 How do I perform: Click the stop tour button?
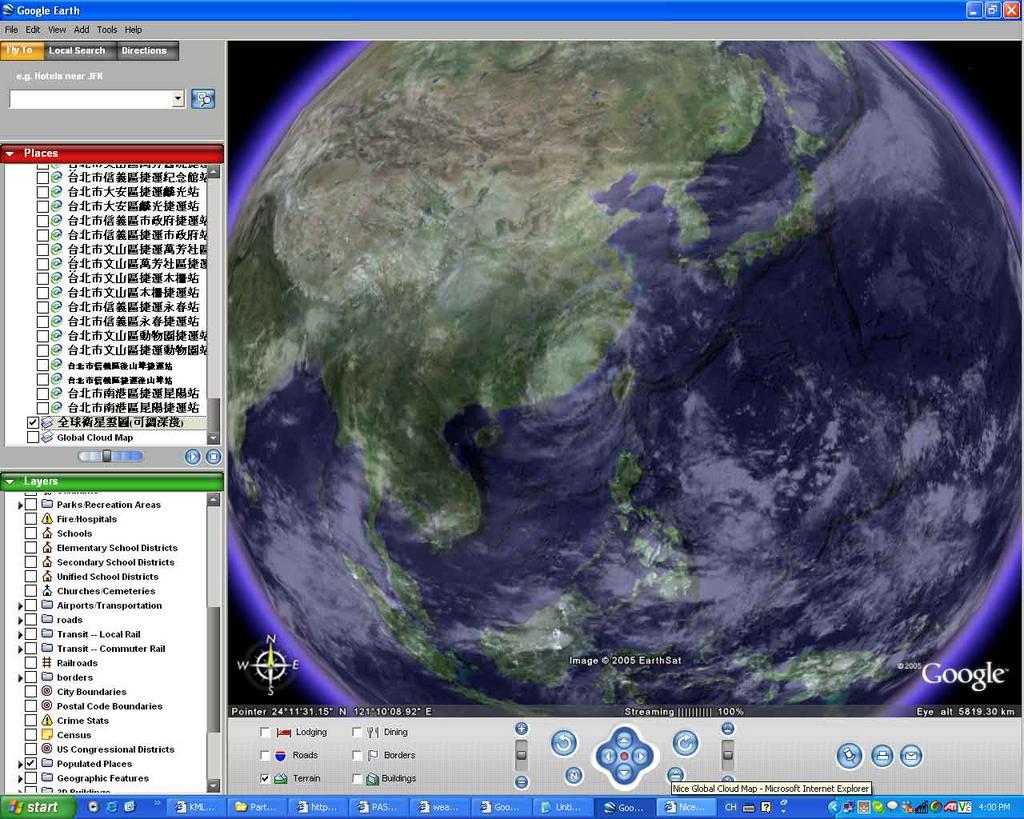pyautogui.click(x=214, y=457)
